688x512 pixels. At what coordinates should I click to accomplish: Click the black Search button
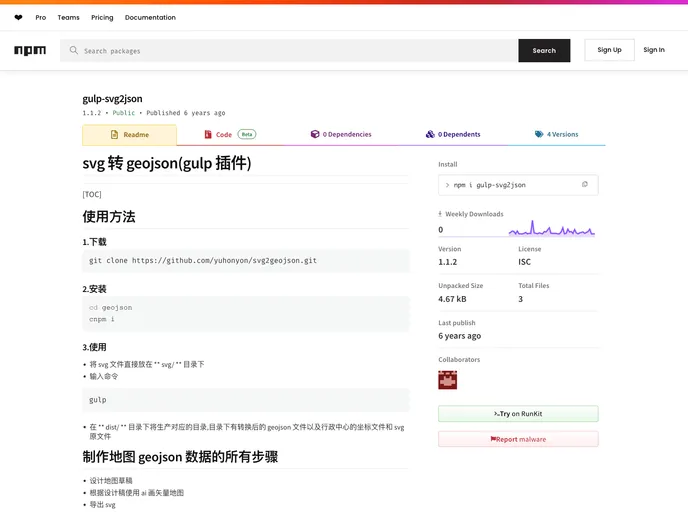point(544,50)
